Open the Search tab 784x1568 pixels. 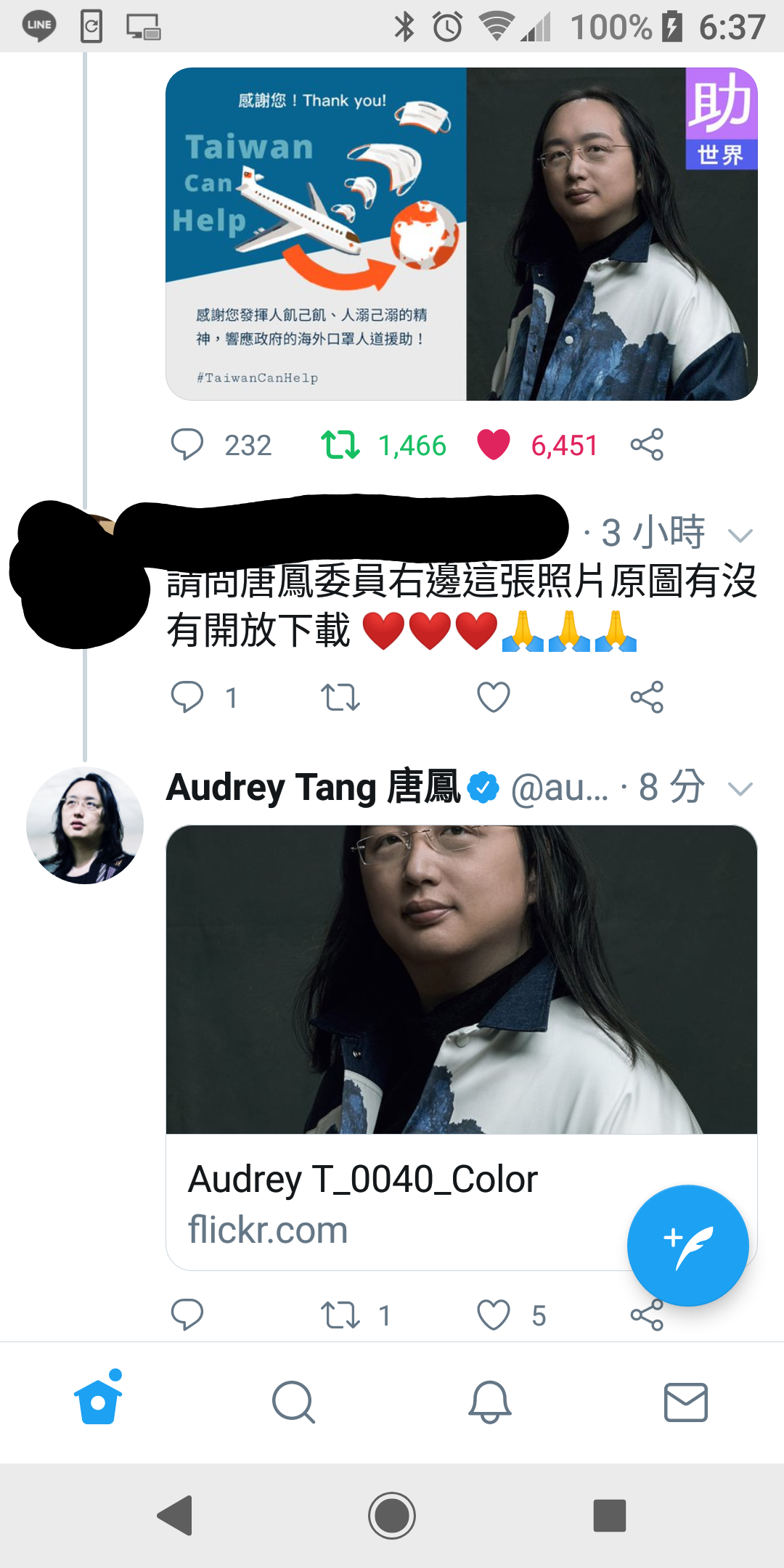[x=294, y=1402]
